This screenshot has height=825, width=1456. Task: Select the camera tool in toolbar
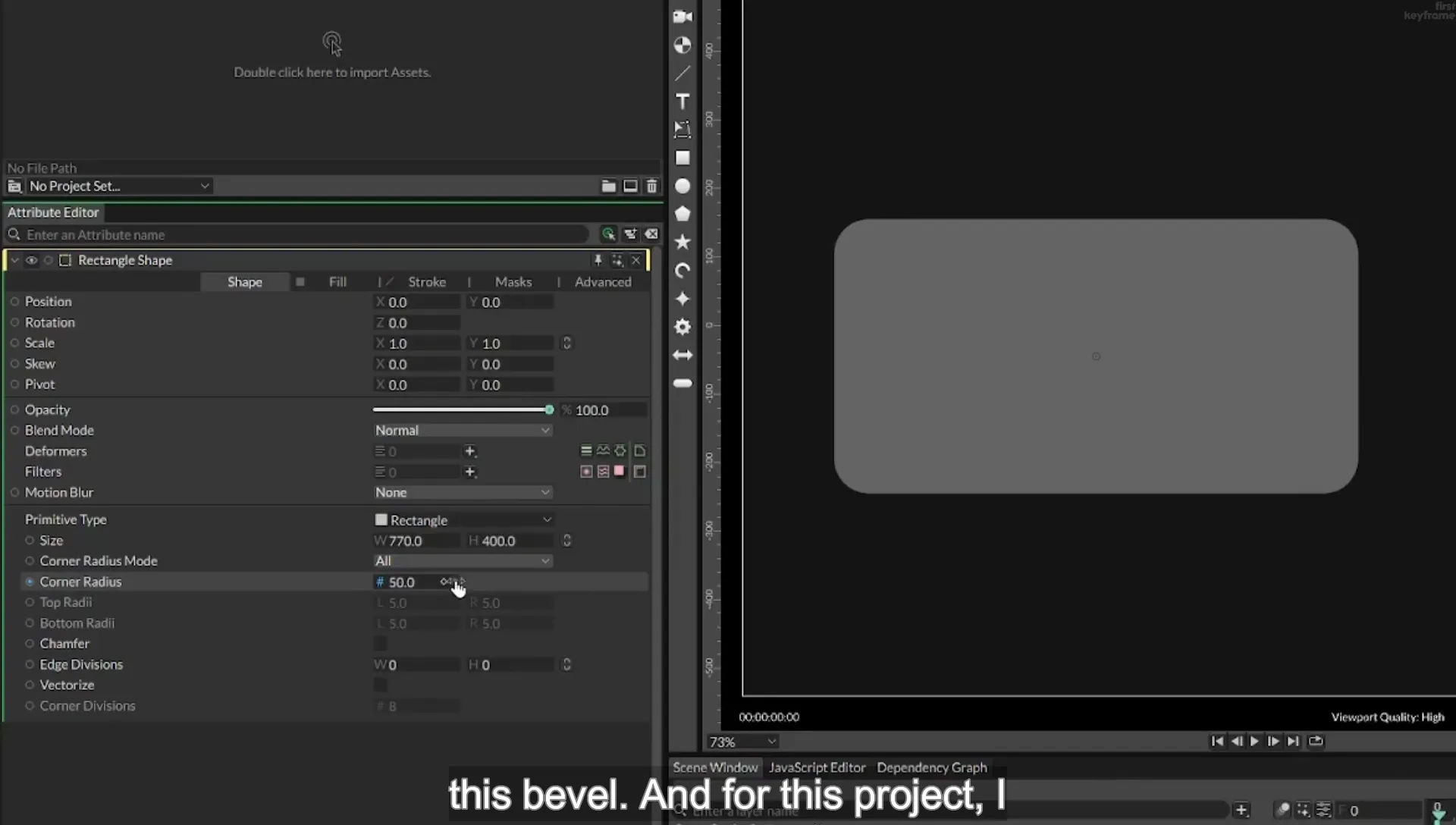(x=682, y=17)
